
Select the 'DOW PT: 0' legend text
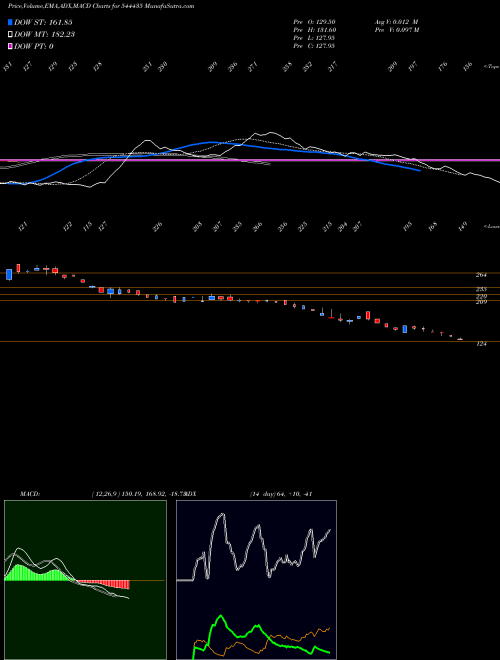(x=34, y=46)
